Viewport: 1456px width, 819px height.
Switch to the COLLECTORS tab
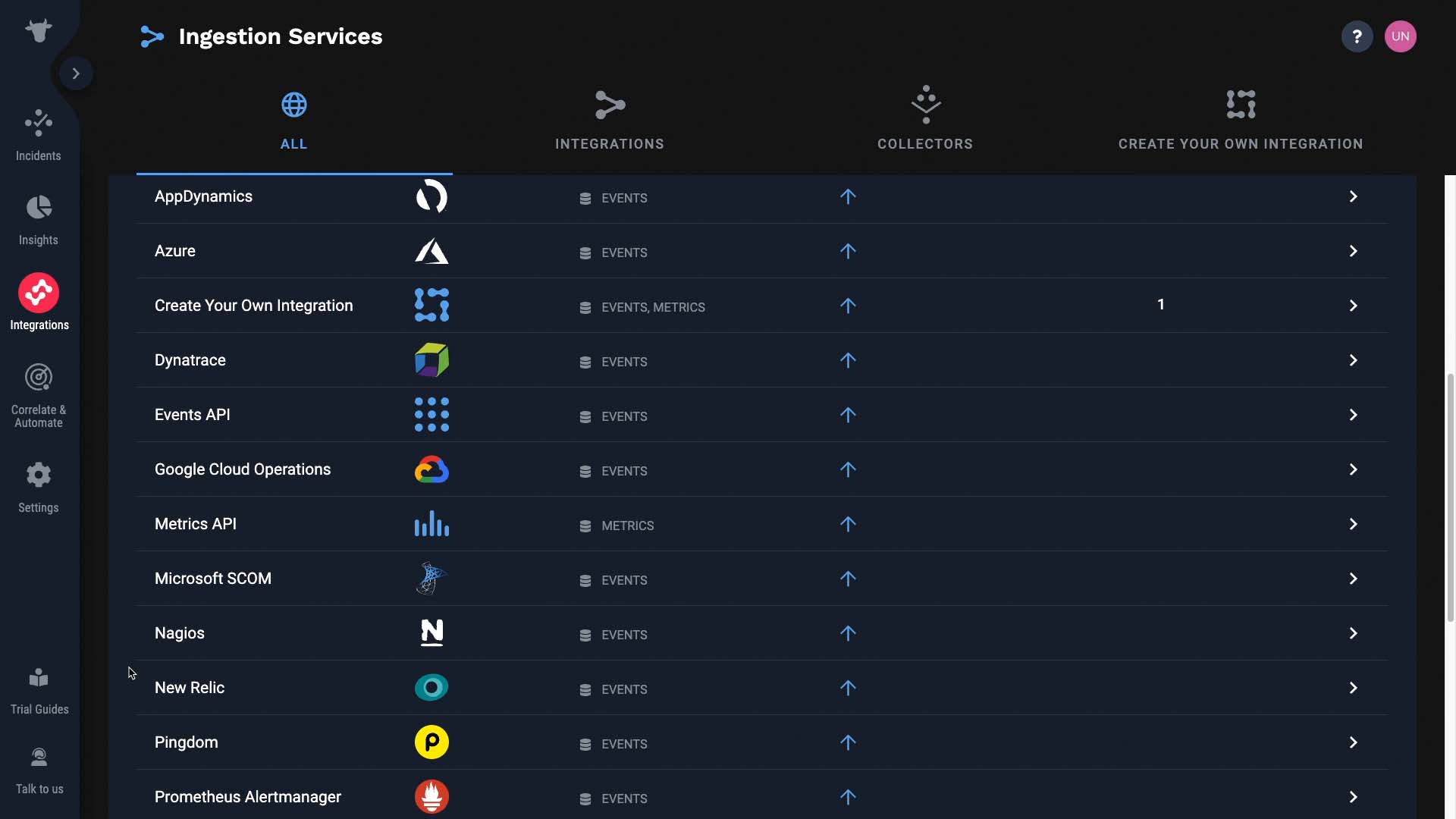pyautogui.click(x=925, y=121)
